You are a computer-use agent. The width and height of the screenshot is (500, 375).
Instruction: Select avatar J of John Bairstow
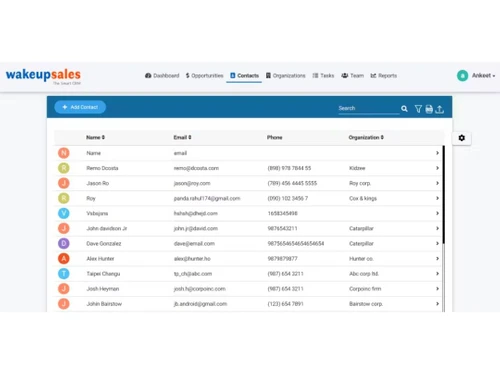tap(64, 304)
